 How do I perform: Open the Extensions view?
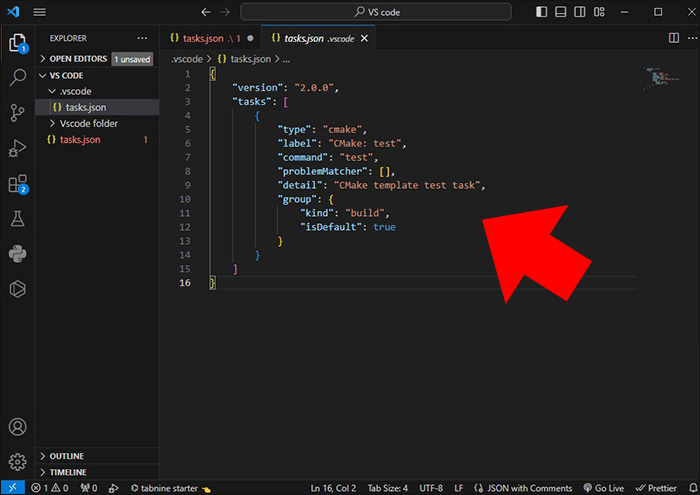click(17, 184)
